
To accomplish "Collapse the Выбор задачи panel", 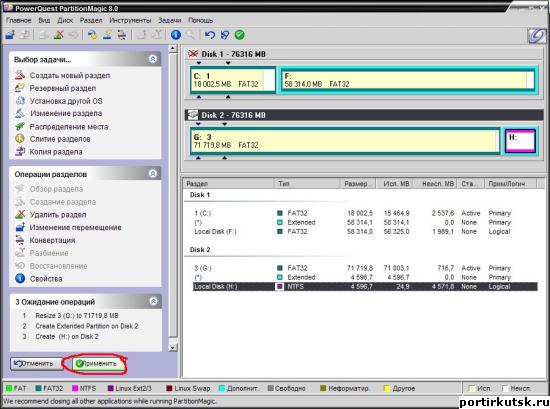I will tap(153, 59).
